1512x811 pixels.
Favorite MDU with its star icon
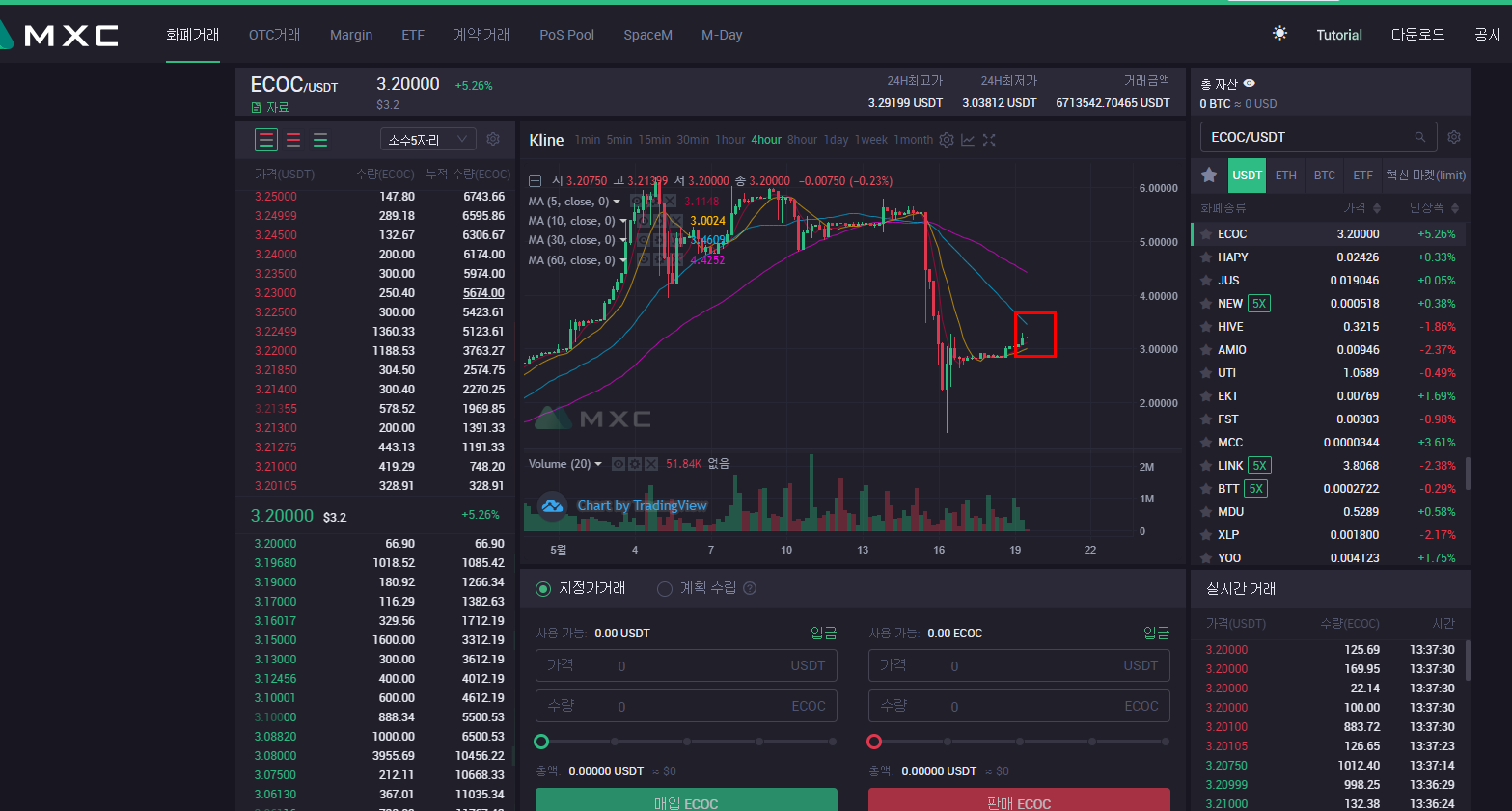click(1205, 512)
